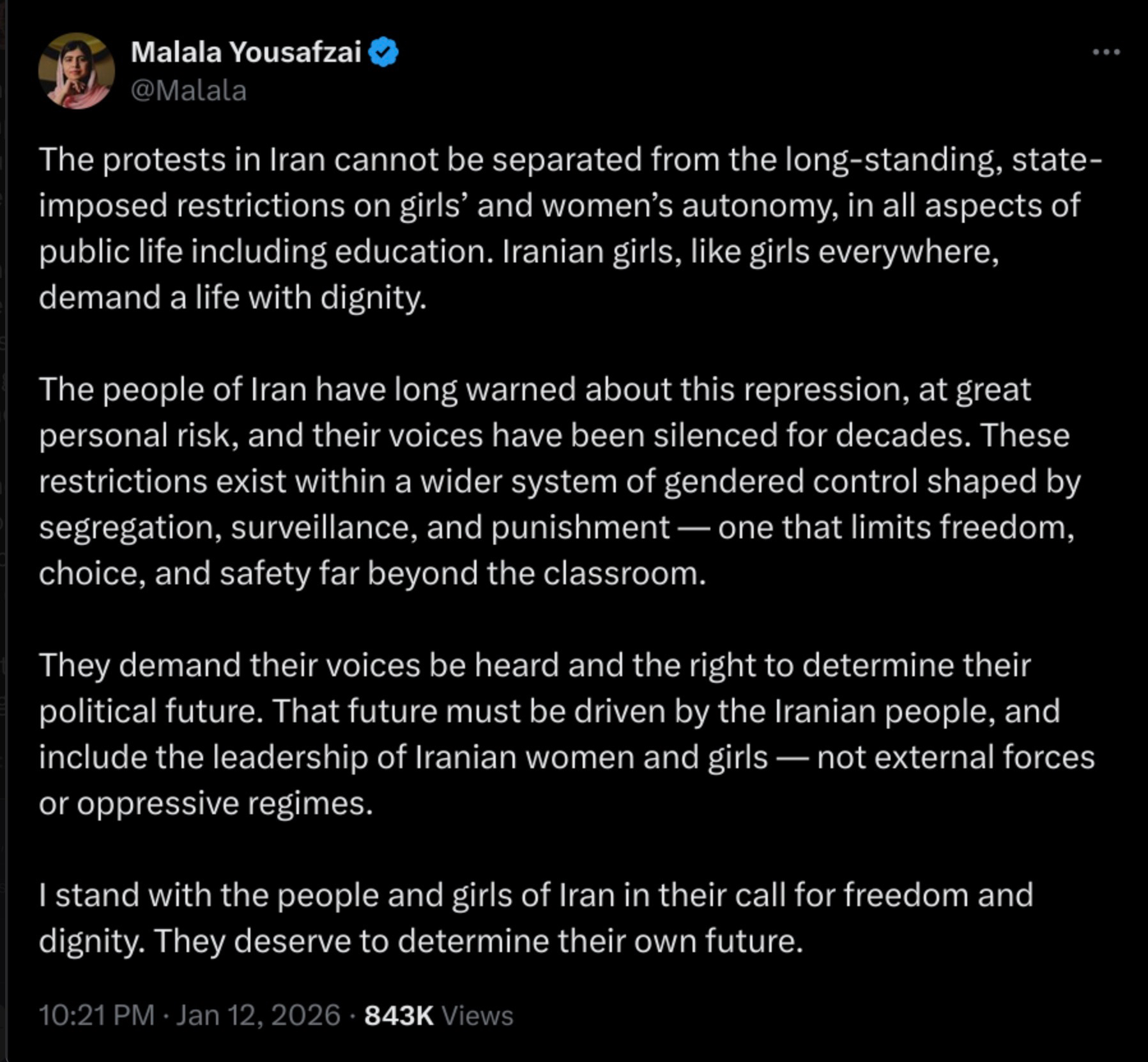
Task: Open Malala Yousafzai's profile picture
Action: [77, 71]
